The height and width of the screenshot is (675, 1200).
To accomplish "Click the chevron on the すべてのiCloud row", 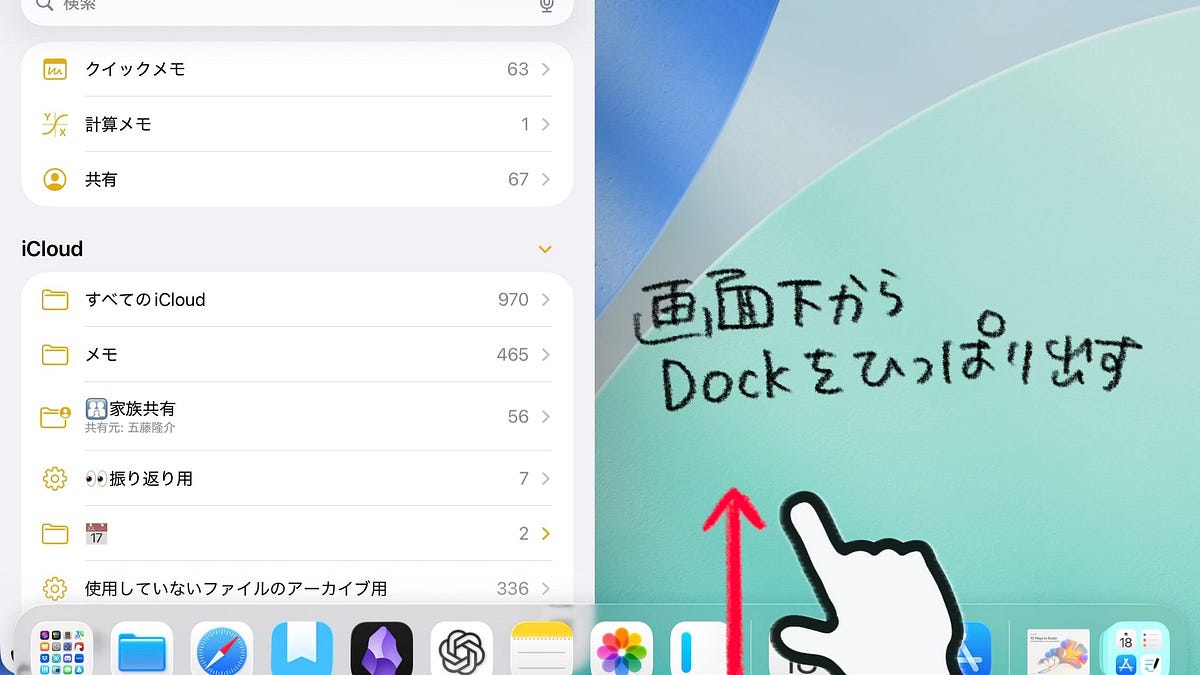I will [546, 299].
